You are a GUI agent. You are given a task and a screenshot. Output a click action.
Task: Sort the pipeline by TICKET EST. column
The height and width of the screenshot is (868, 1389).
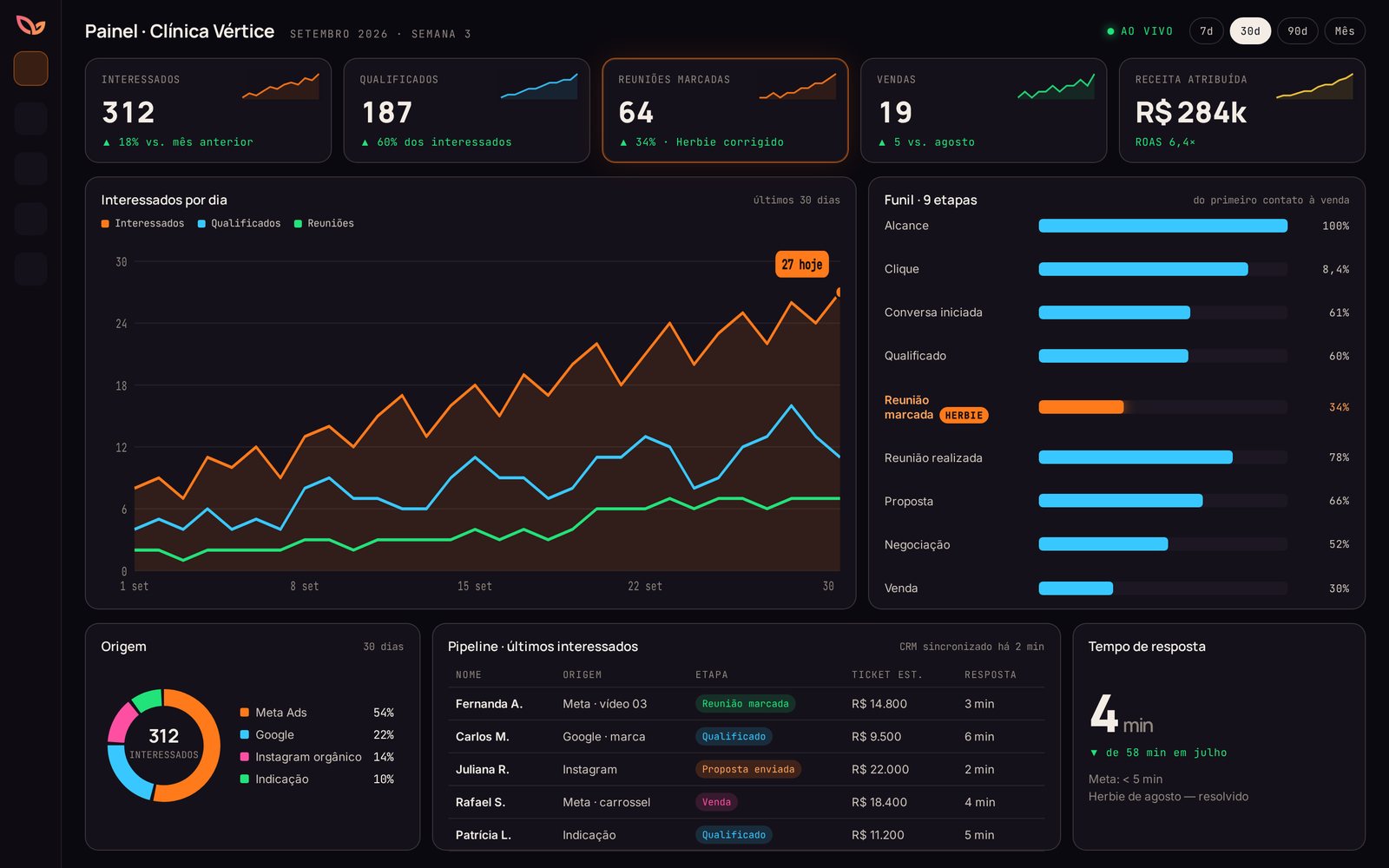(886, 674)
